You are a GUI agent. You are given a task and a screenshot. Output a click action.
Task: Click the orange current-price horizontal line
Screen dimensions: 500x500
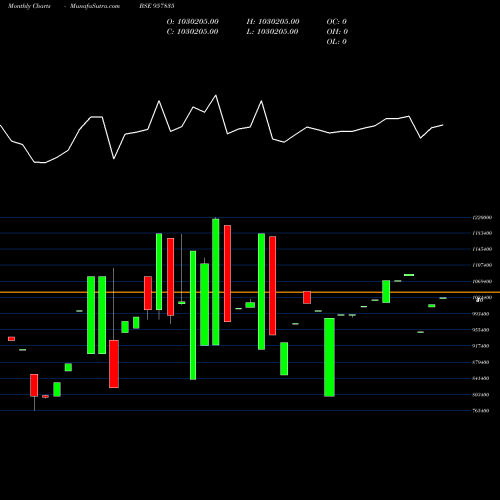[x=250, y=292]
